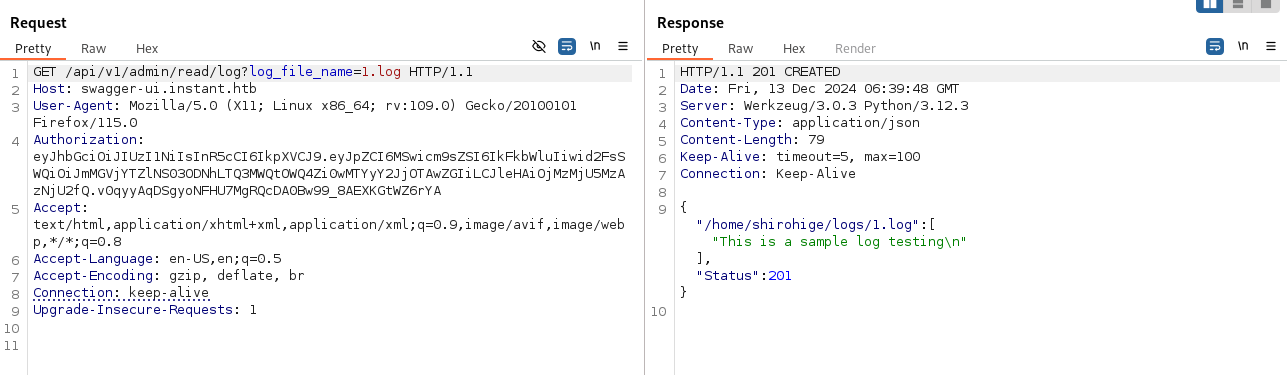Screen dimensions: 1287x375
Task: Click the 'User-Agent' header name
Action: (73, 105)
